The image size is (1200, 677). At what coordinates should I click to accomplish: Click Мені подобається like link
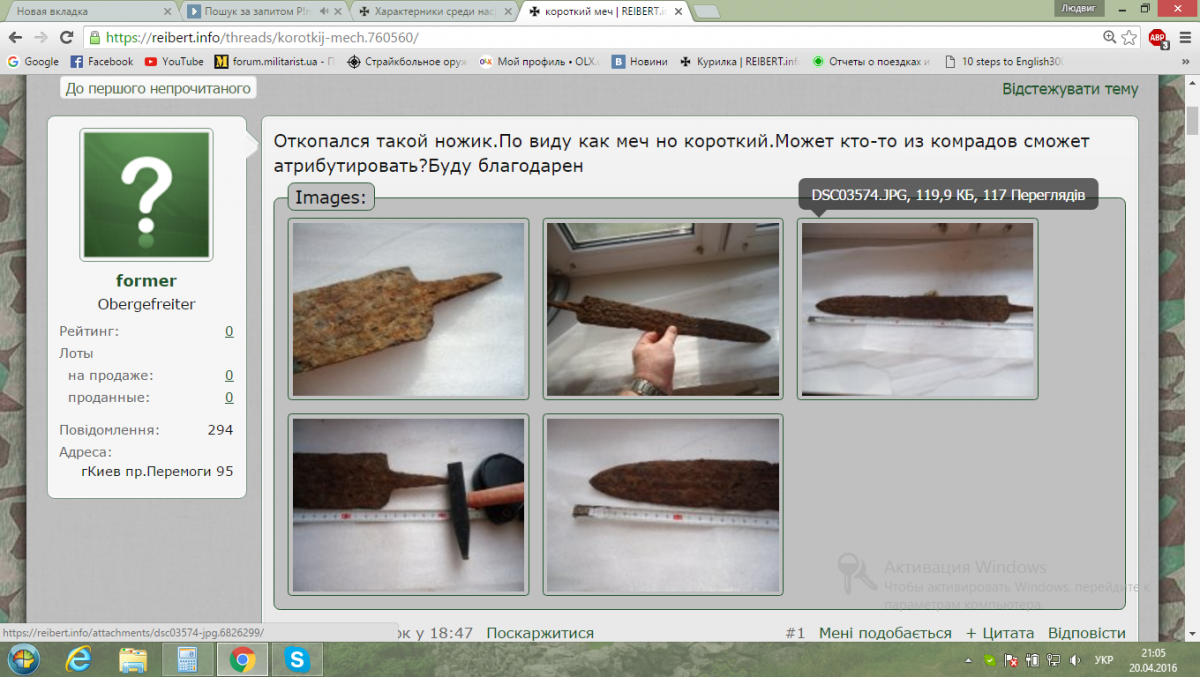coord(885,633)
